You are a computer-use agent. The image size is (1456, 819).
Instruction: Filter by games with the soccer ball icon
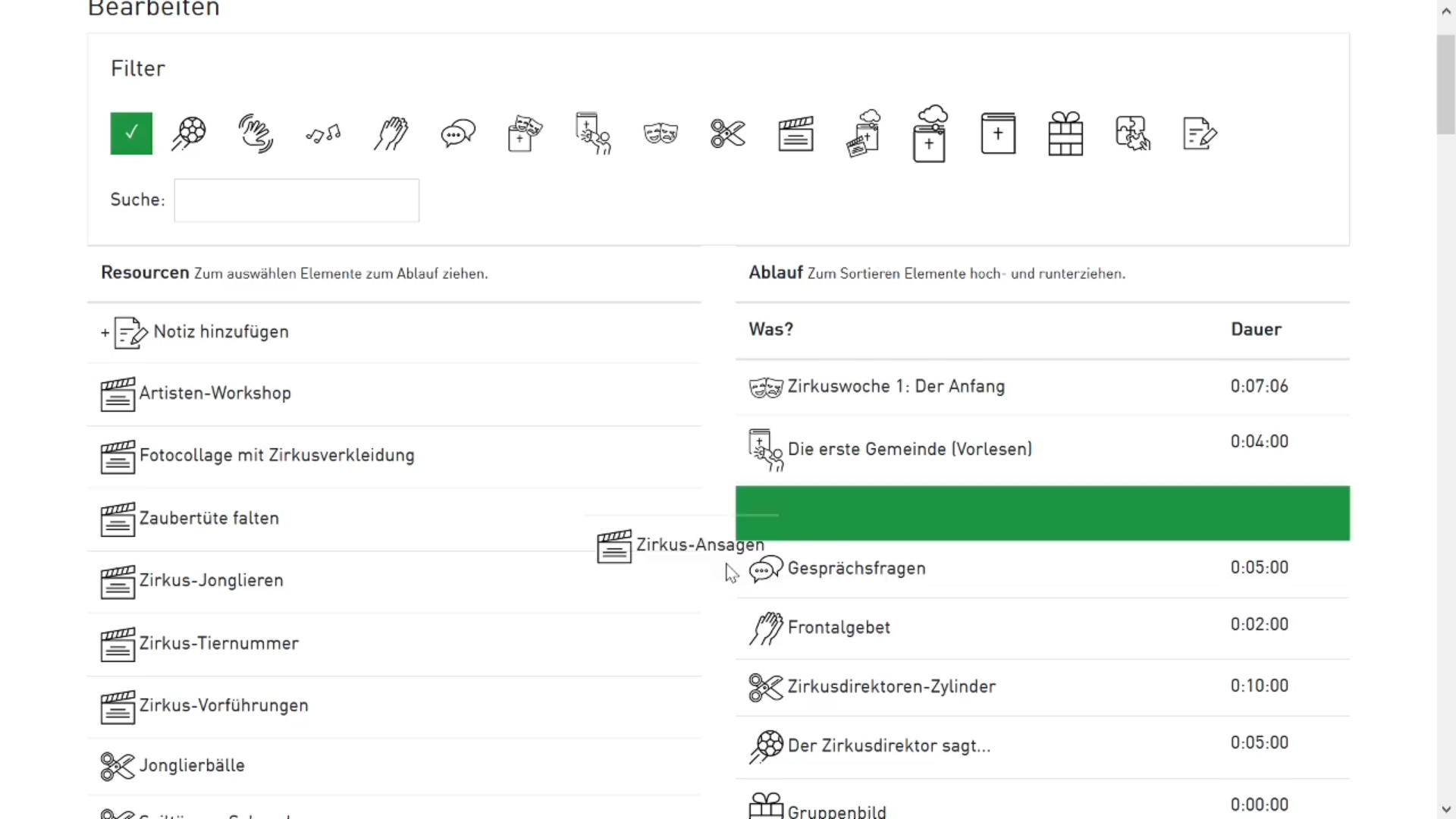tap(189, 133)
